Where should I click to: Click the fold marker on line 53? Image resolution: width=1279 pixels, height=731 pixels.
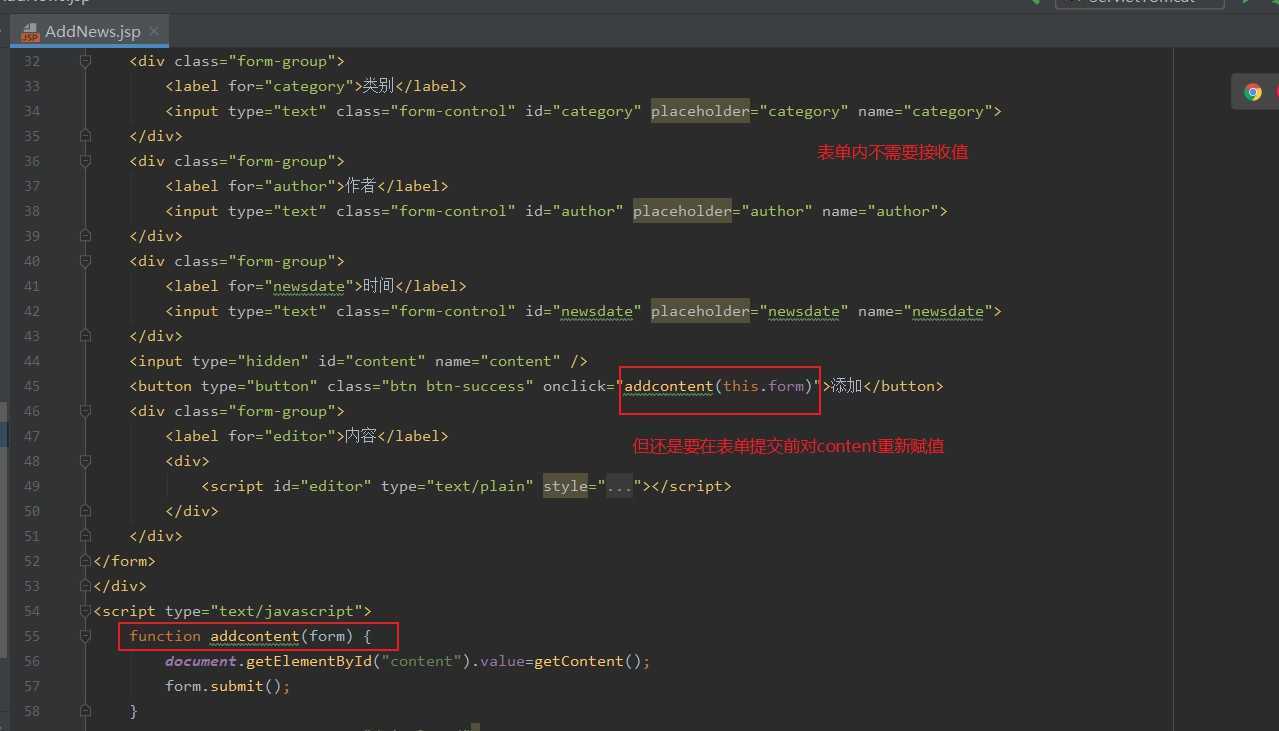[85, 586]
